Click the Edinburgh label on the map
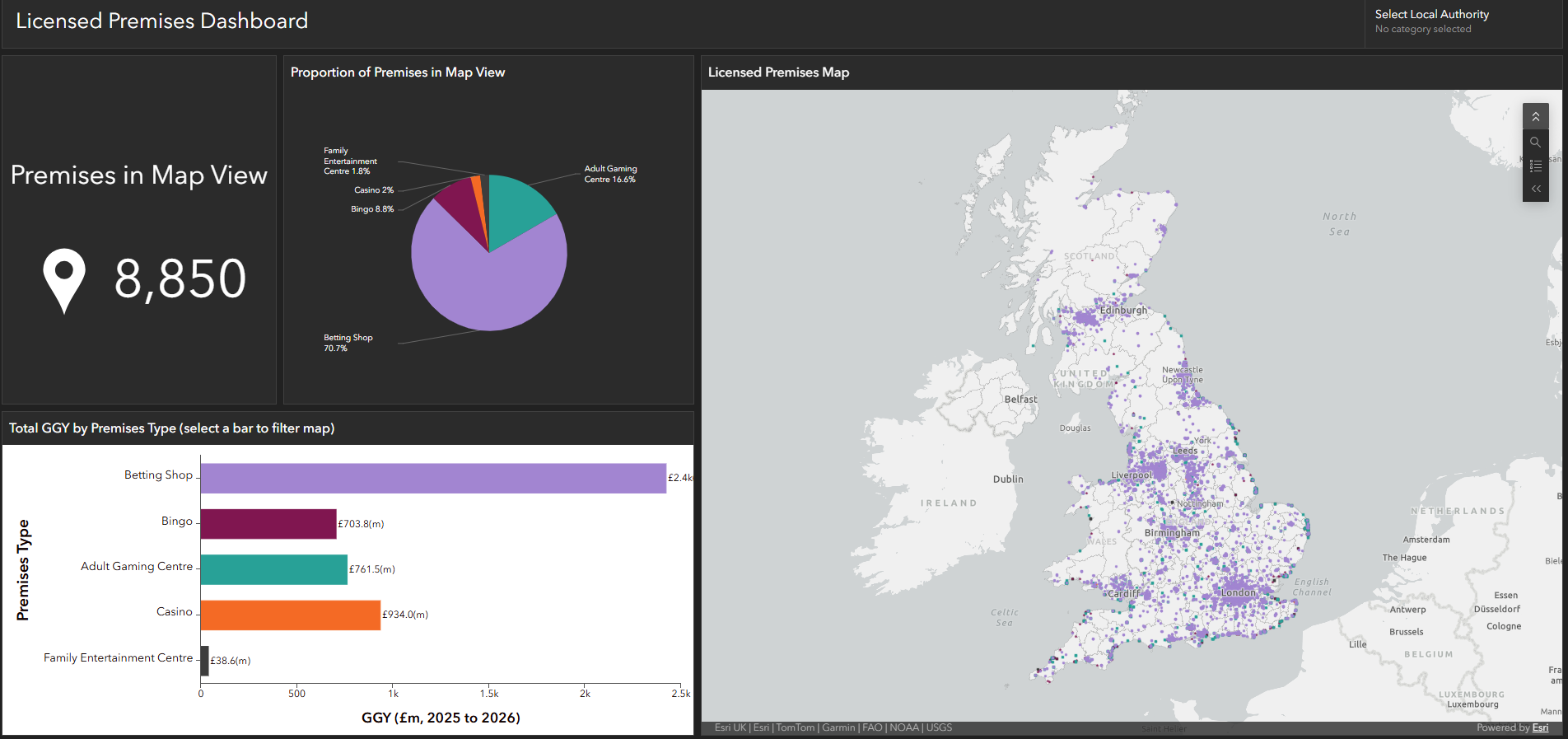 pos(1123,311)
